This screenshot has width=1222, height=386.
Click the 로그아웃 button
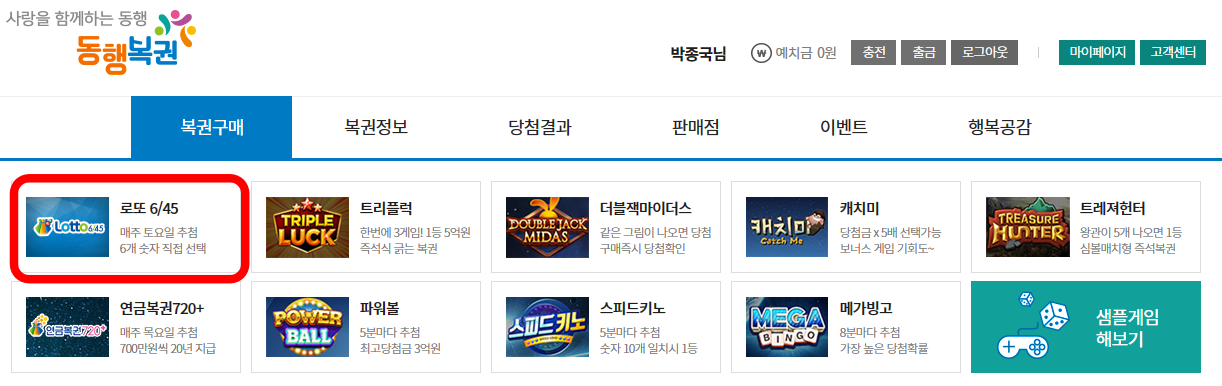pos(985,53)
